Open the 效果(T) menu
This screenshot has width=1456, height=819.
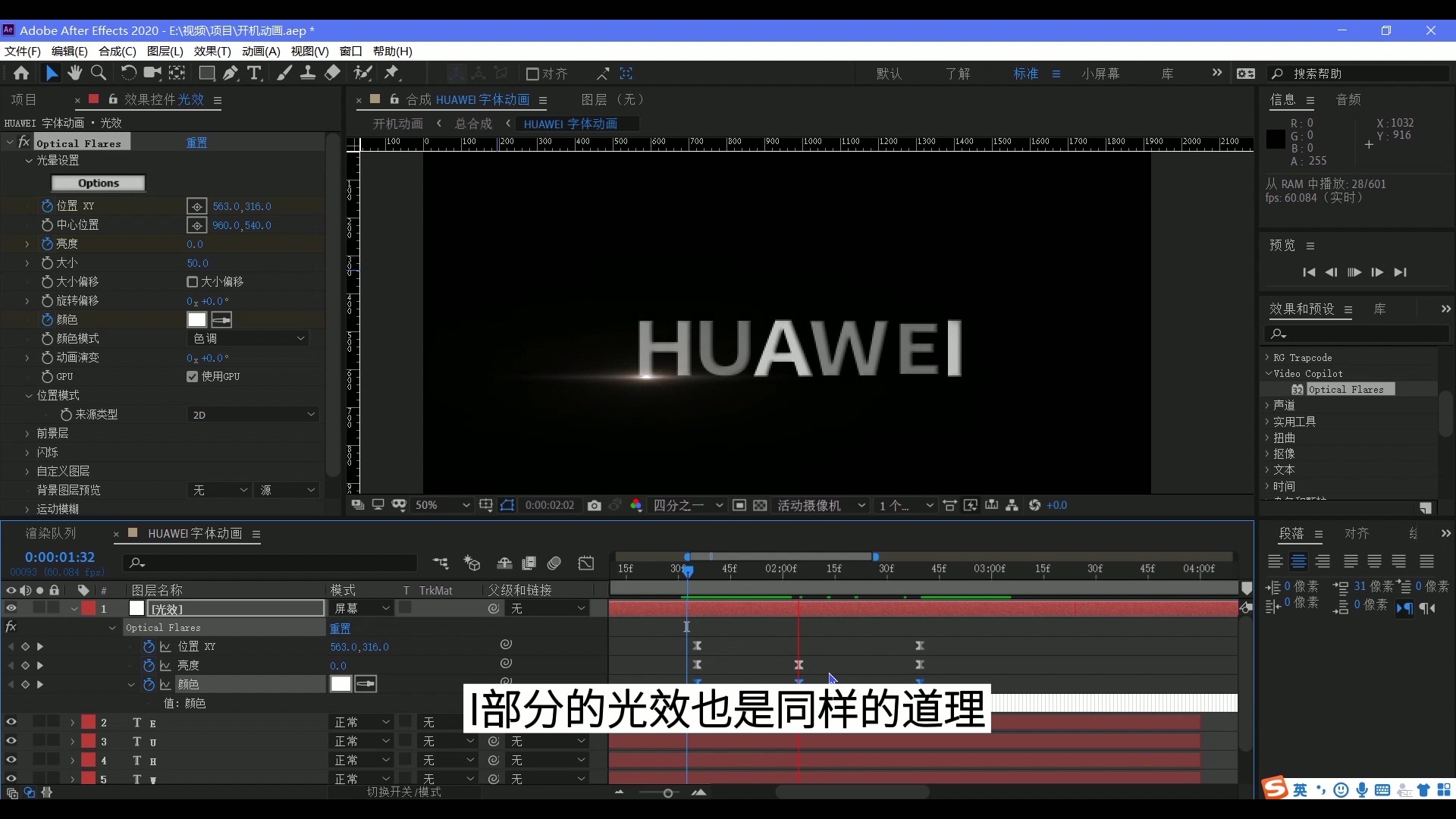[212, 51]
